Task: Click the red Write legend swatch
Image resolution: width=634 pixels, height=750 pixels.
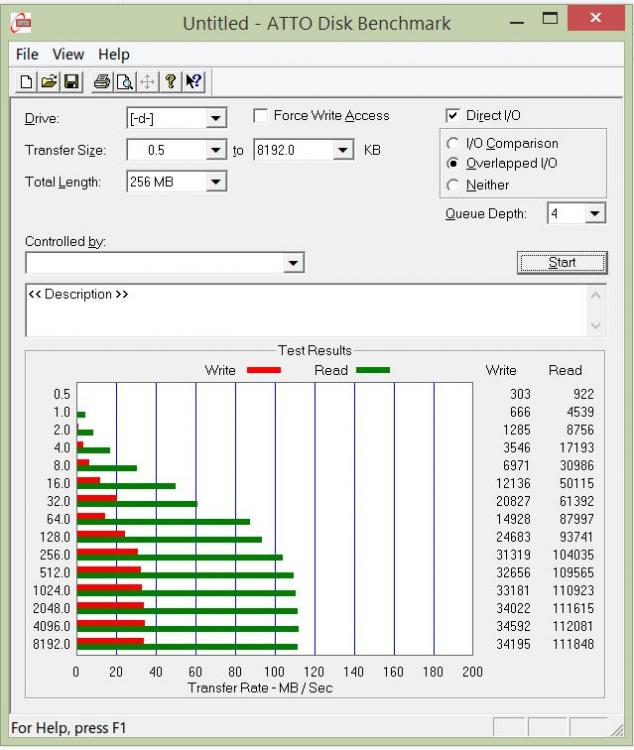Action: pyautogui.click(x=264, y=370)
